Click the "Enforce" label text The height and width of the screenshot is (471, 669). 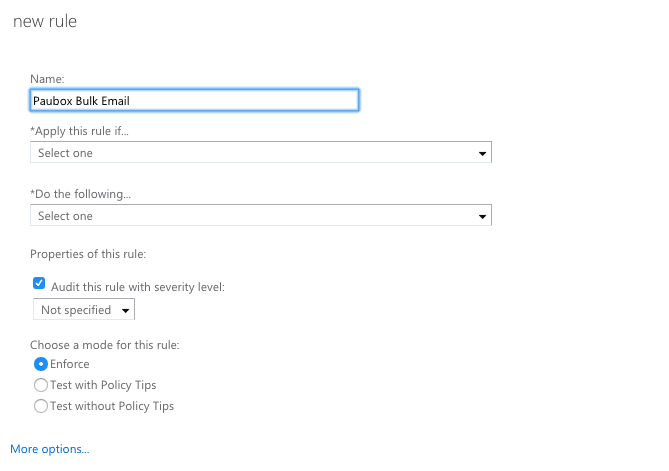(x=69, y=364)
